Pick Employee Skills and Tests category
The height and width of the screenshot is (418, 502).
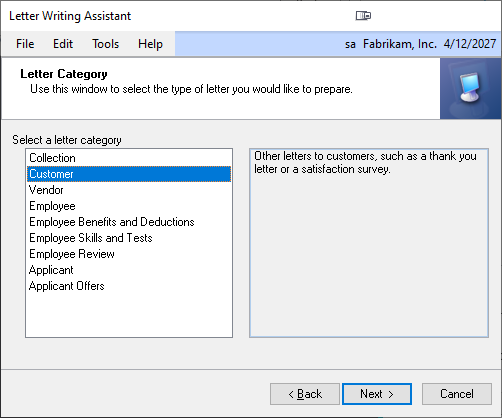pos(129,238)
